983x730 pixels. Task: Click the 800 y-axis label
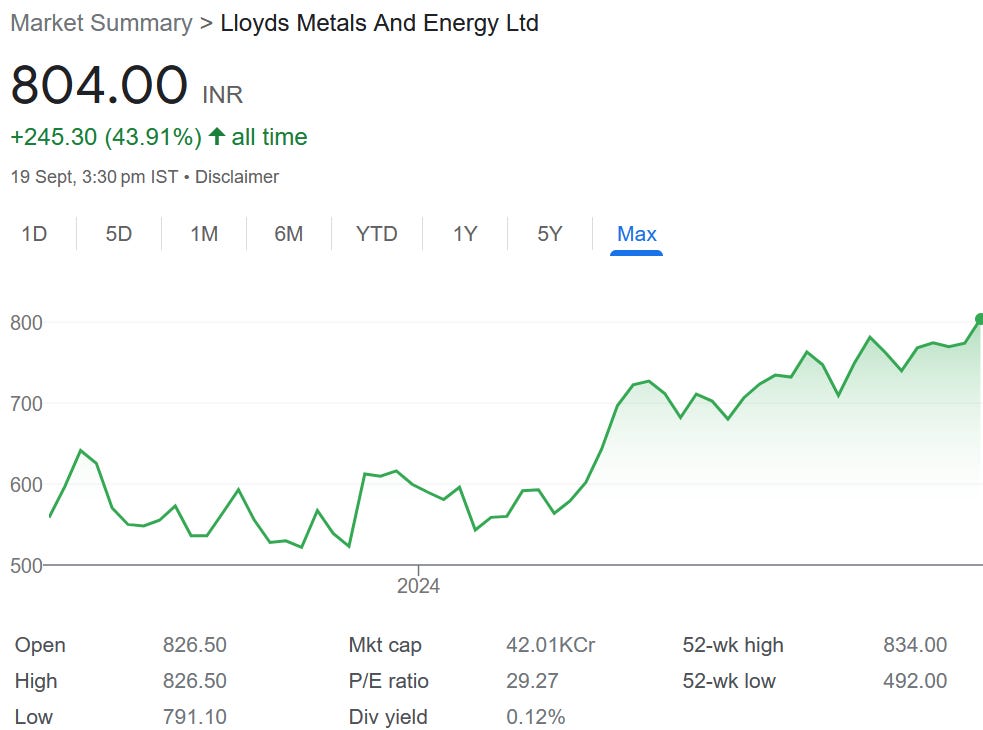pyautogui.click(x=26, y=322)
